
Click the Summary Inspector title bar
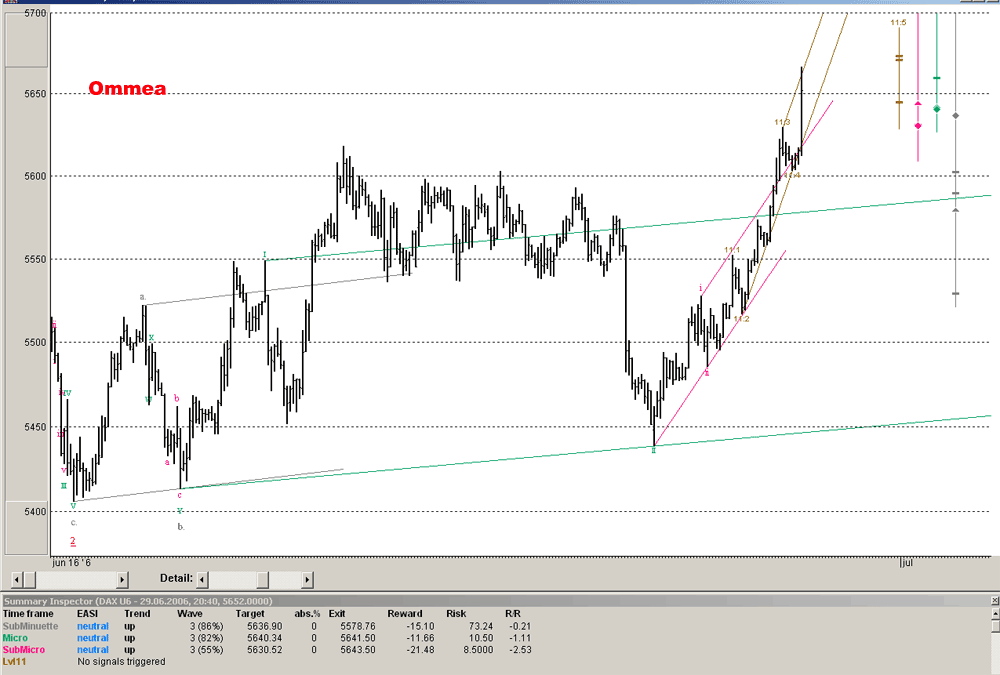click(495, 601)
